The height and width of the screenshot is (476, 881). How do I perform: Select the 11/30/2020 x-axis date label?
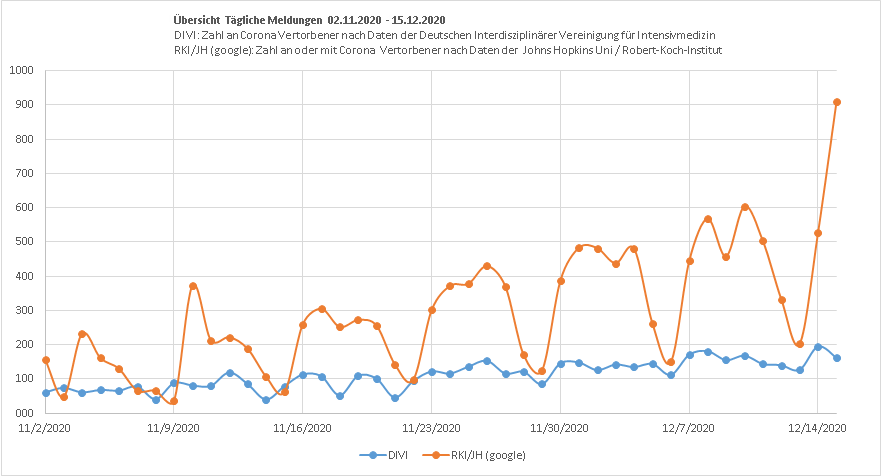point(560,428)
